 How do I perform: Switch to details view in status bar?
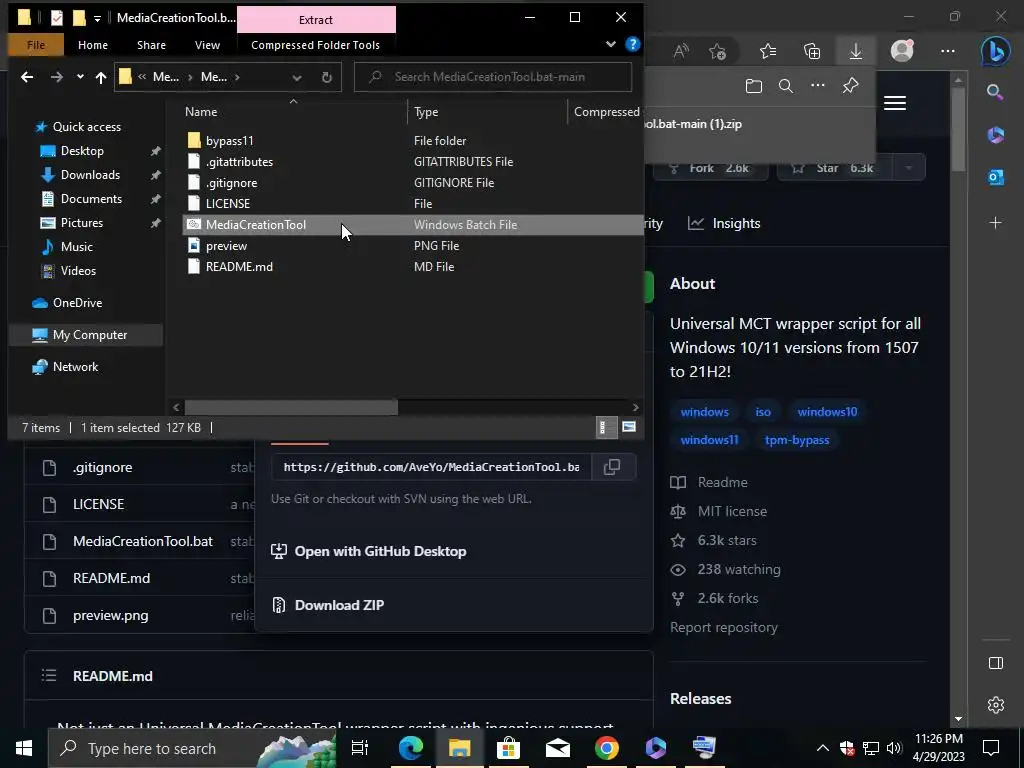[604, 427]
